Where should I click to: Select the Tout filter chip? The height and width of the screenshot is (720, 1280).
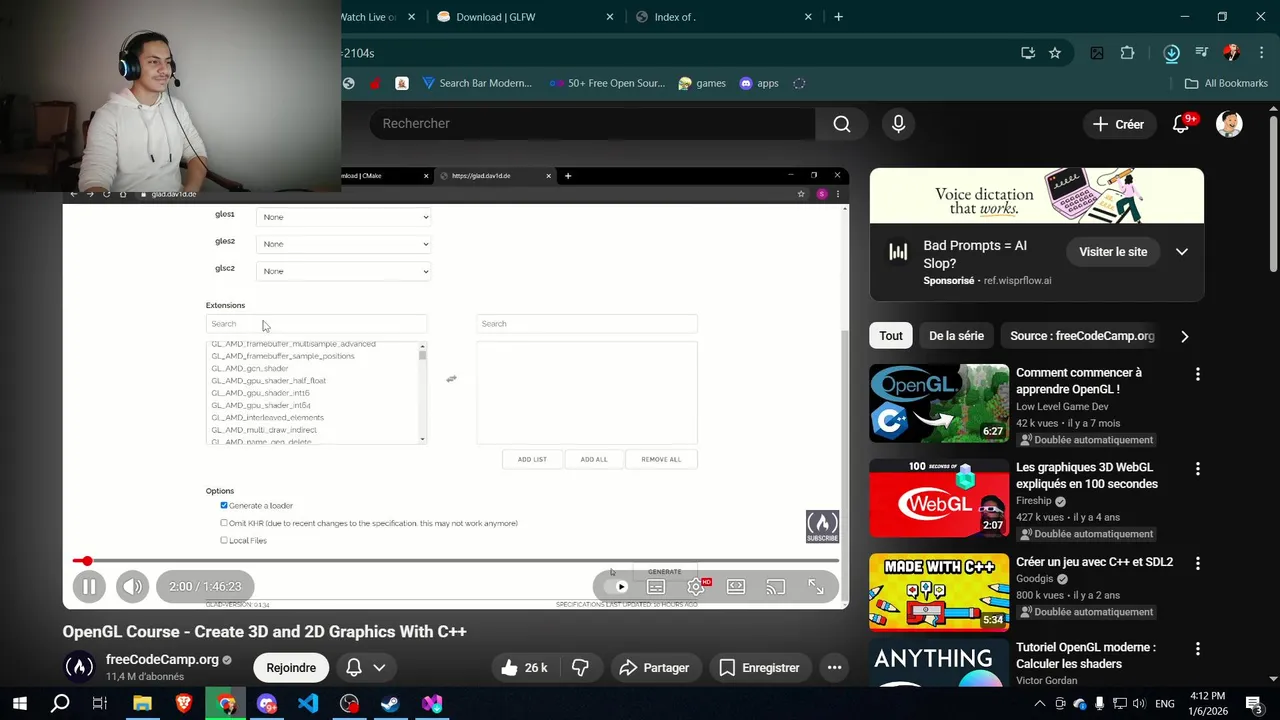point(891,336)
